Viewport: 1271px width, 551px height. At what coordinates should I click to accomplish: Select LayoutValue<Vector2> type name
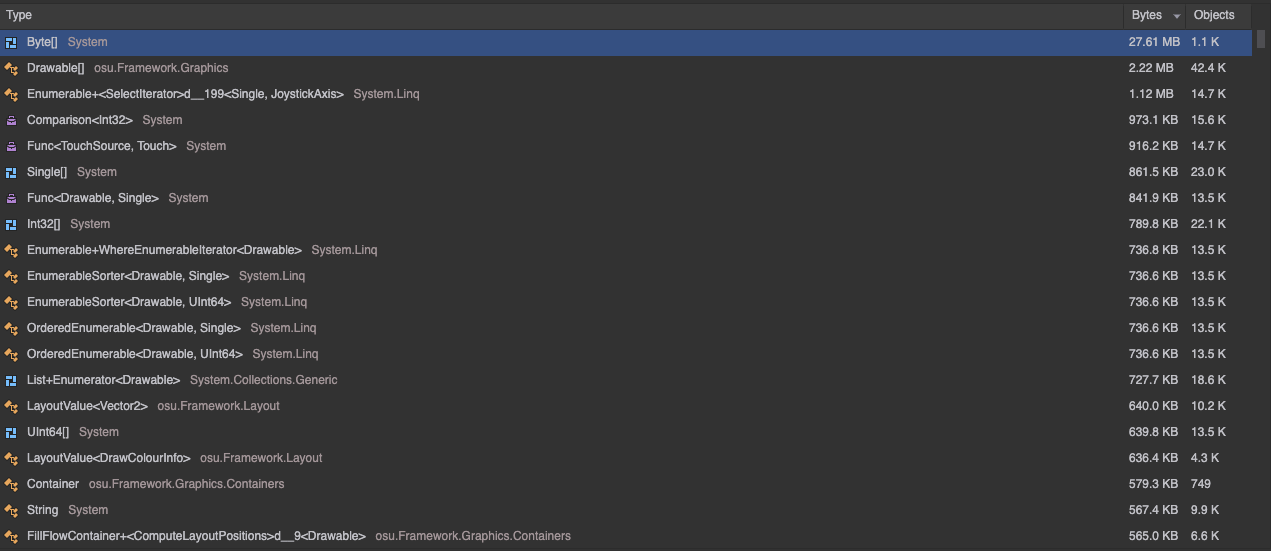87,406
